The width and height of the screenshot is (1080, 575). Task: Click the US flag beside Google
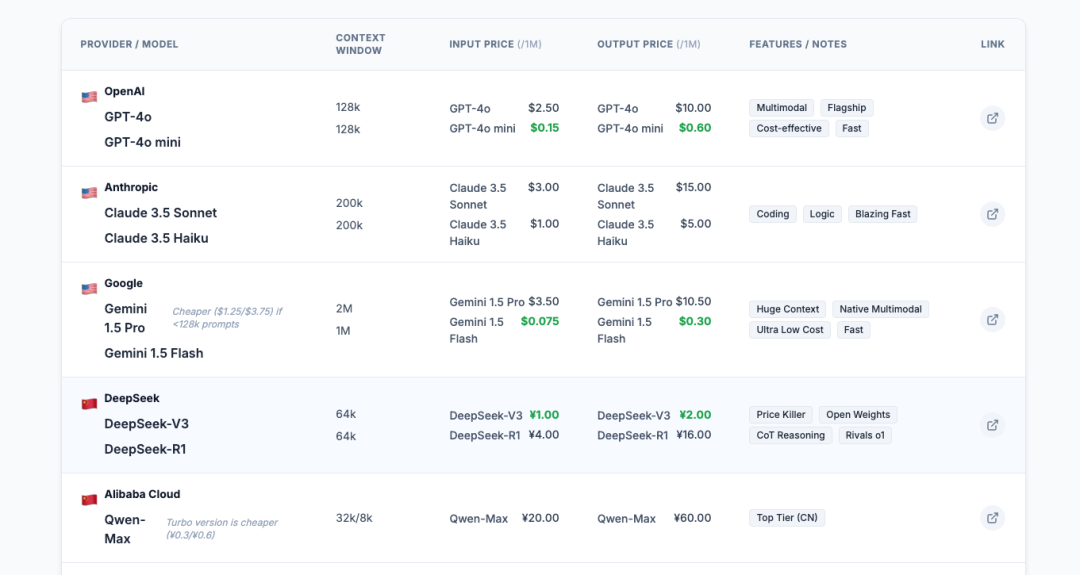(x=89, y=289)
